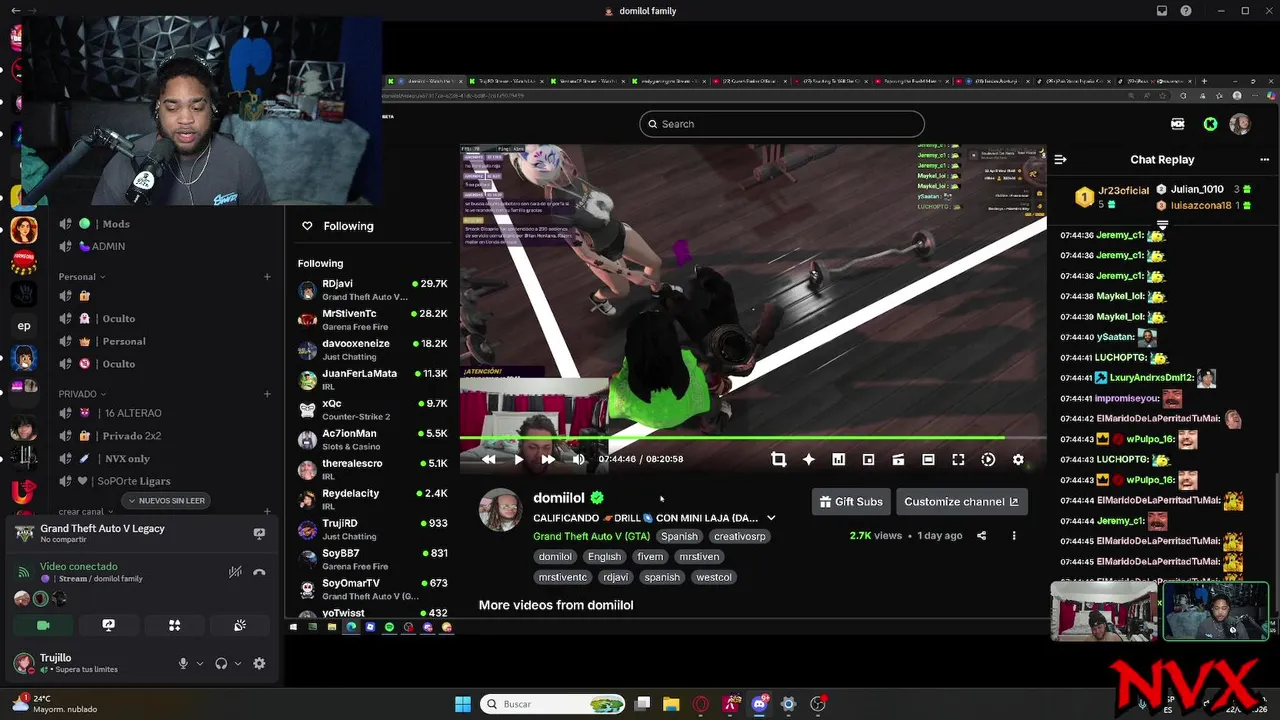Open Discord activities button
The image size is (1280, 720).
[x=174, y=625]
